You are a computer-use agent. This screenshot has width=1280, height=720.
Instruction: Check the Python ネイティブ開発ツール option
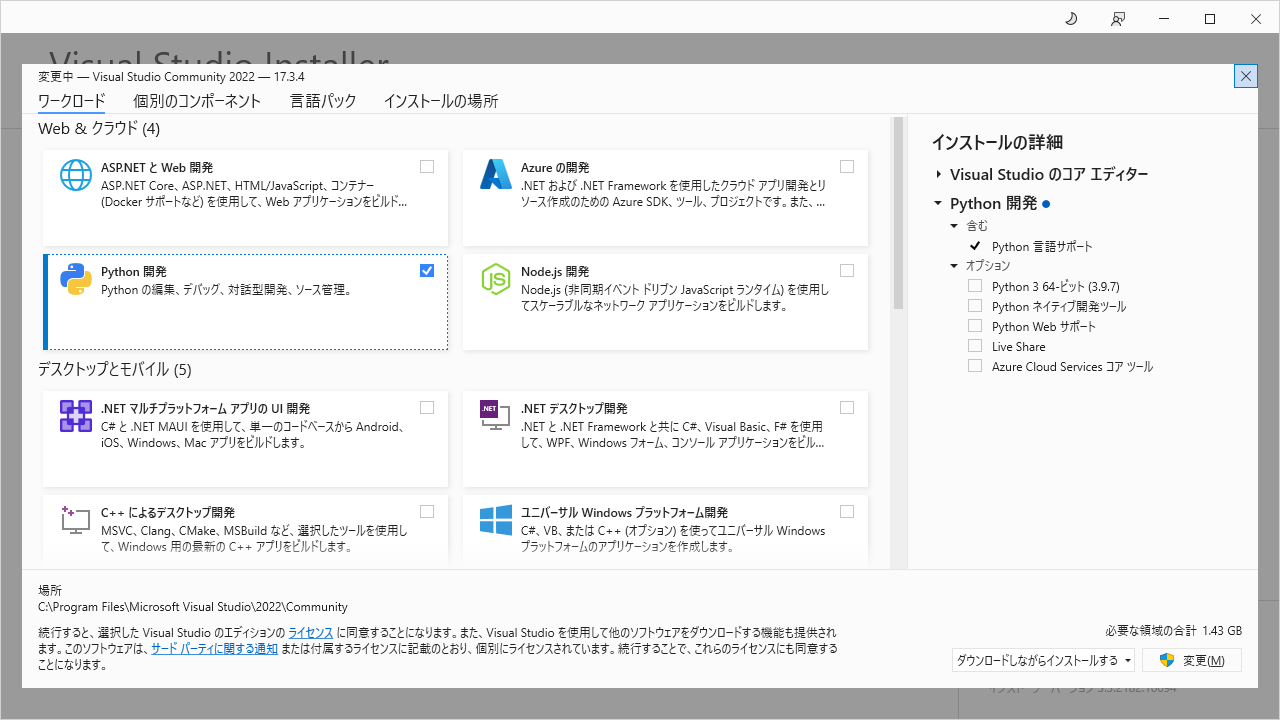pyautogui.click(x=975, y=306)
